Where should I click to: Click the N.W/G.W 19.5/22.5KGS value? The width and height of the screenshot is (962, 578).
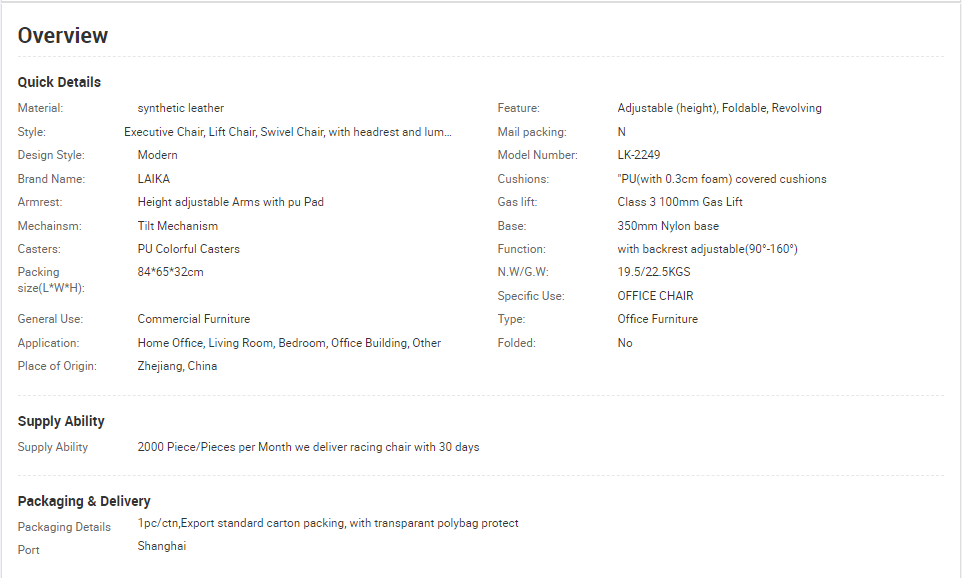click(x=654, y=272)
